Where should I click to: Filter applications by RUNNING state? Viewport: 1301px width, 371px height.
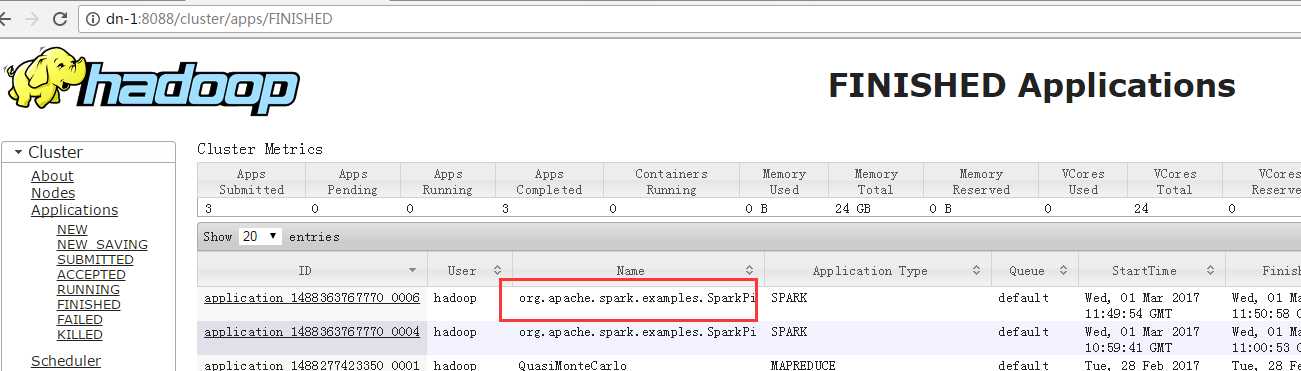pos(88,290)
